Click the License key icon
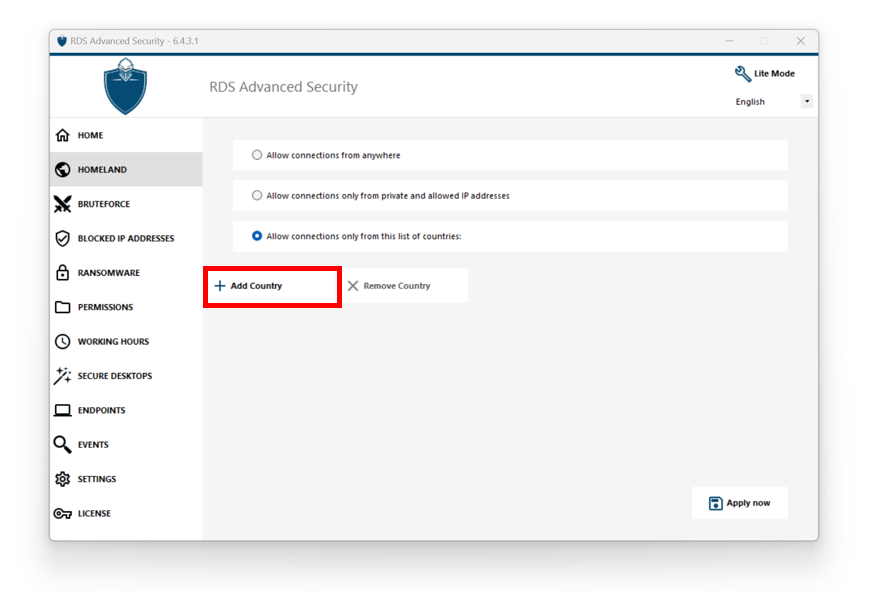872x592 pixels. tap(62, 514)
